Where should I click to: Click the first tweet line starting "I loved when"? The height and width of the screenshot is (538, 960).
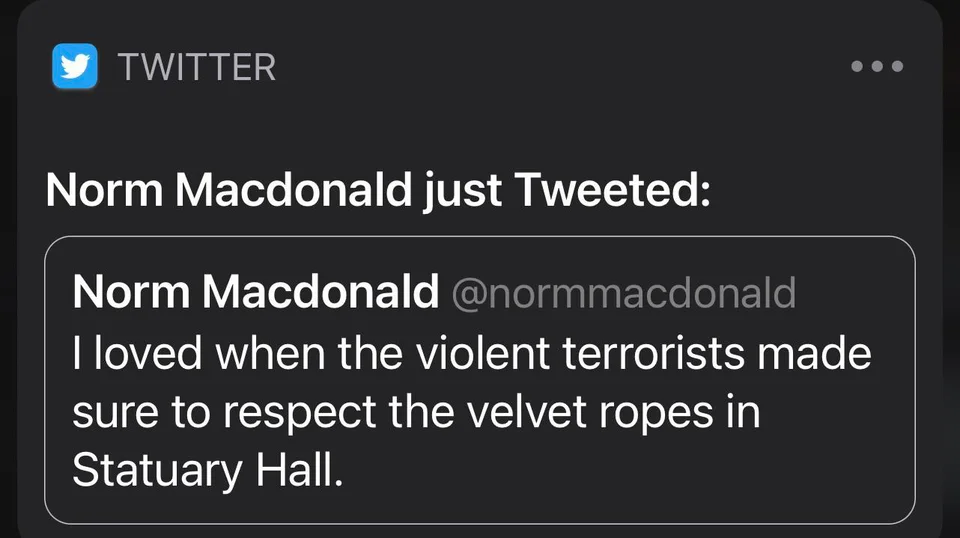tap(471, 353)
